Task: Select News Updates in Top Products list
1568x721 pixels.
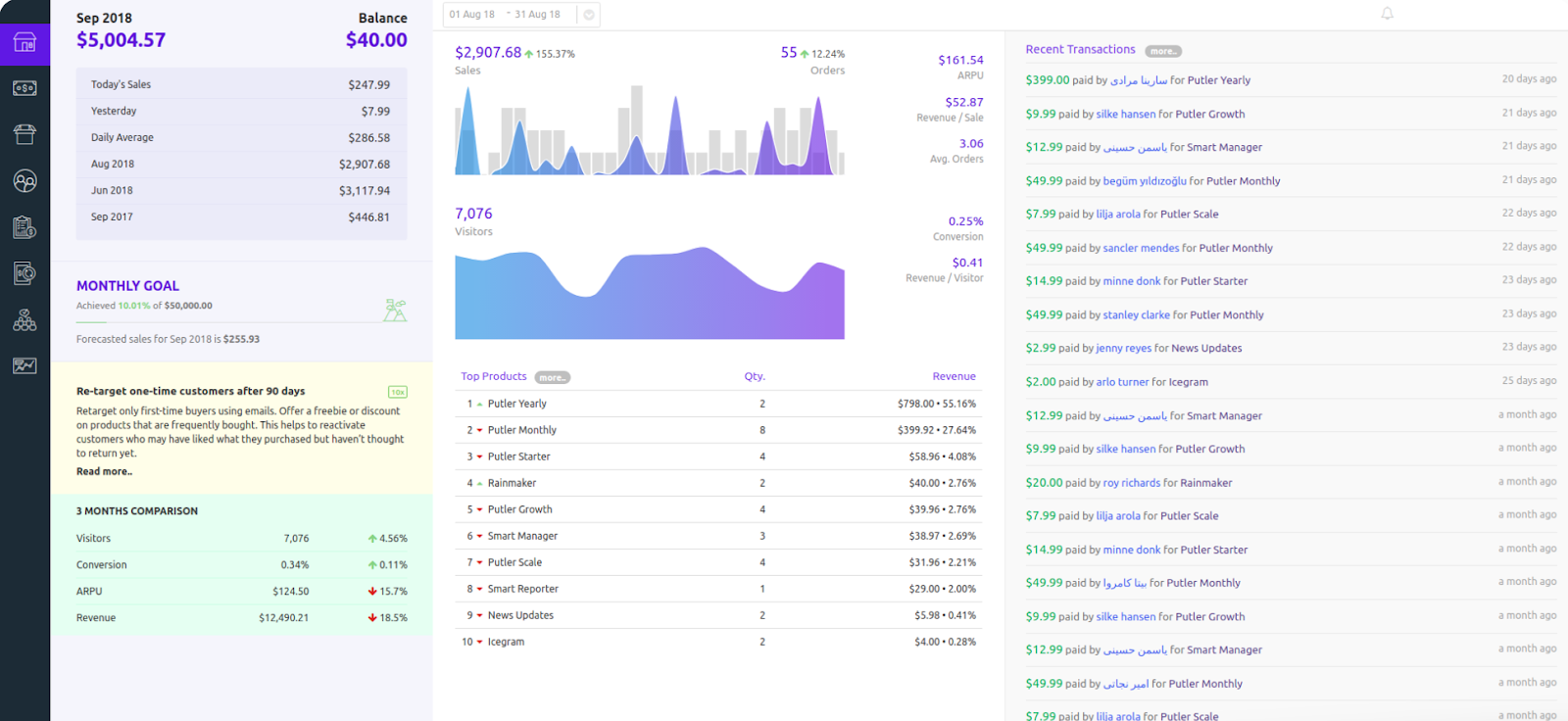Action: (x=520, y=615)
